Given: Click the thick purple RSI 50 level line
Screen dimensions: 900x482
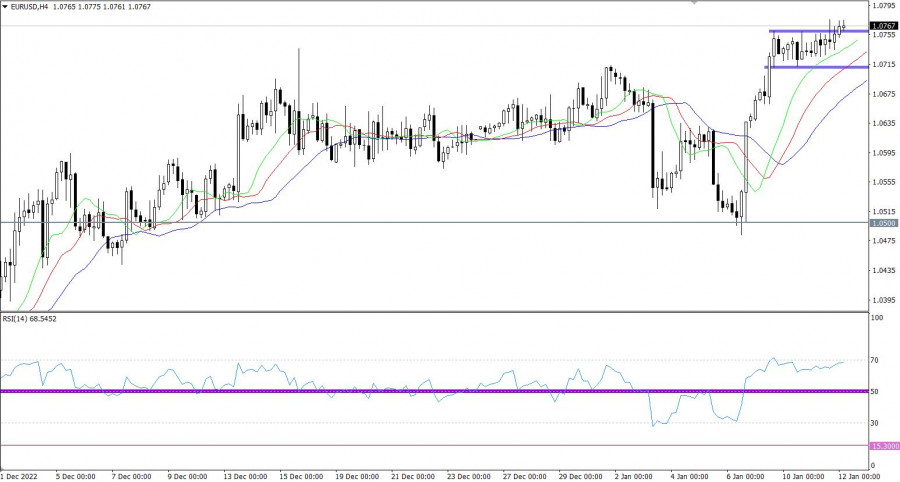Looking at the screenshot, I should pos(400,391).
